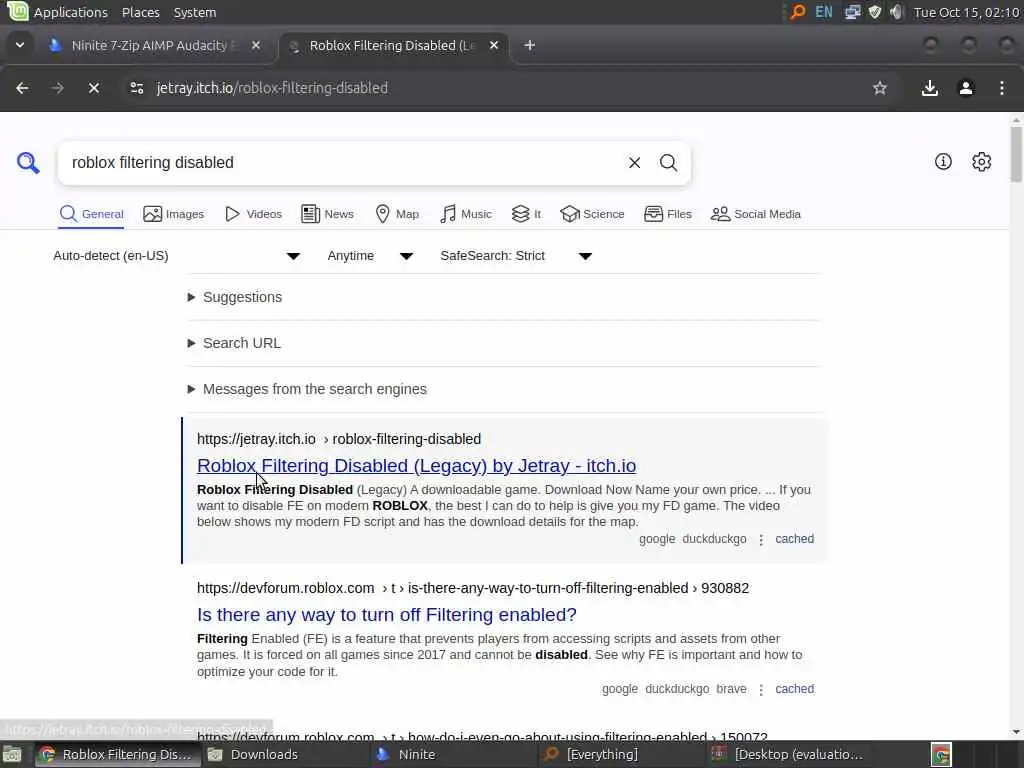Click the SearXNG magnifier logo
1024x768 pixels.
(x=27, y=163)
